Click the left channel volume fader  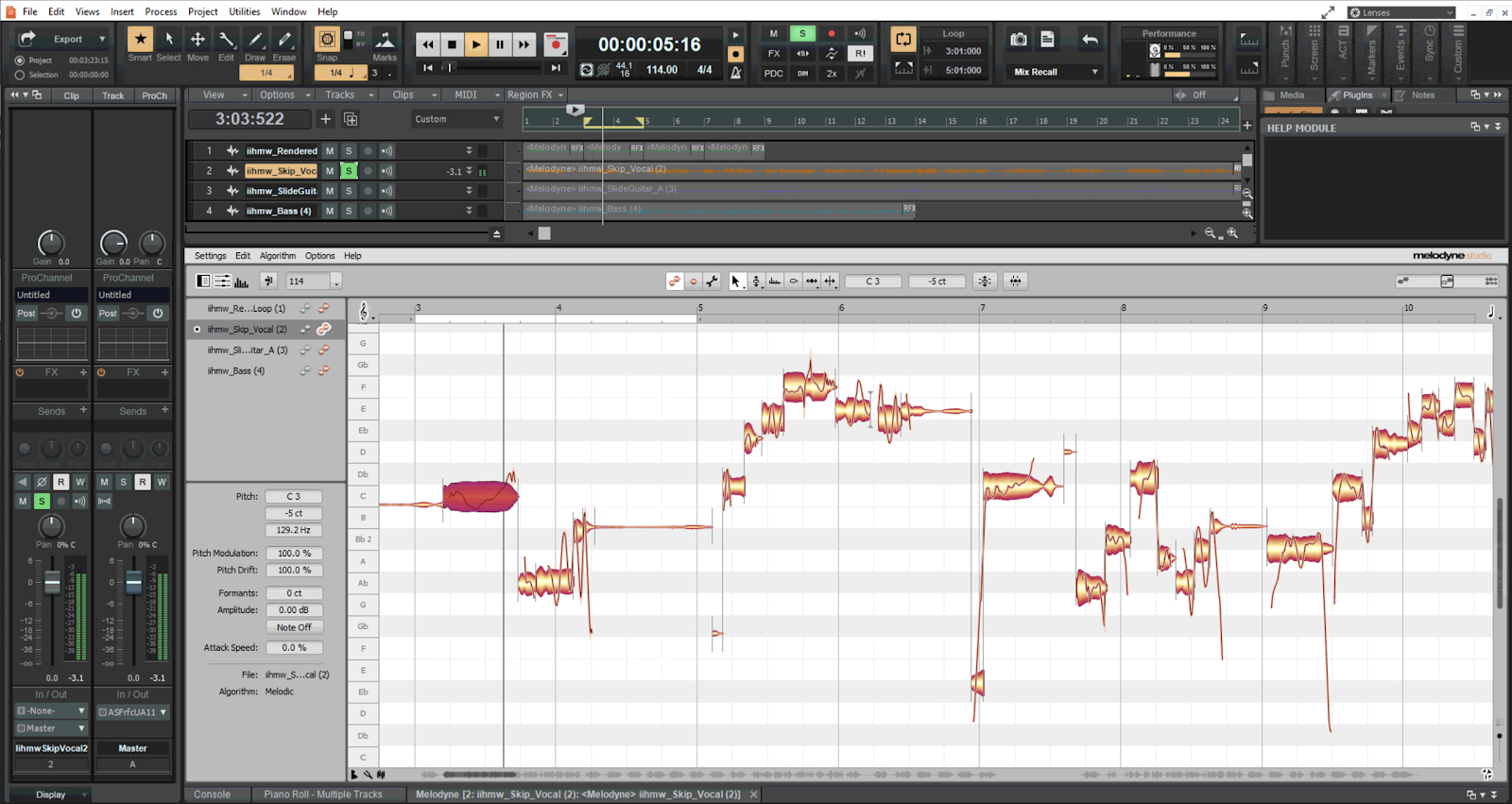52,583
